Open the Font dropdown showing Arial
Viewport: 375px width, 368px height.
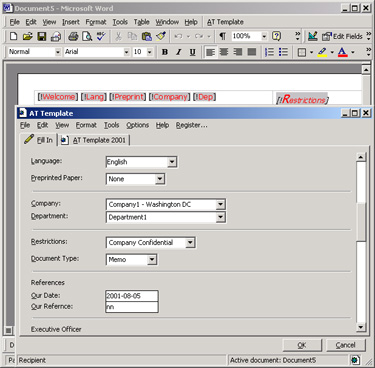coord(126,52)
